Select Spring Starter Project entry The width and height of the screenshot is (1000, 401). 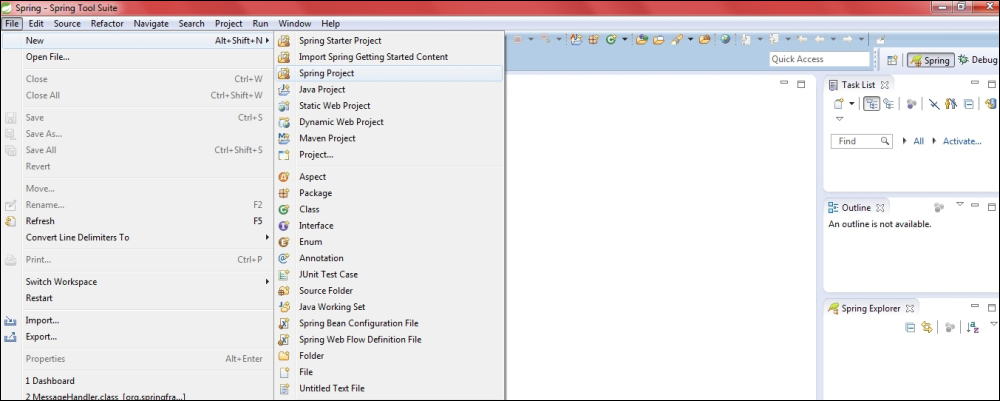click(x=389, y=40)
